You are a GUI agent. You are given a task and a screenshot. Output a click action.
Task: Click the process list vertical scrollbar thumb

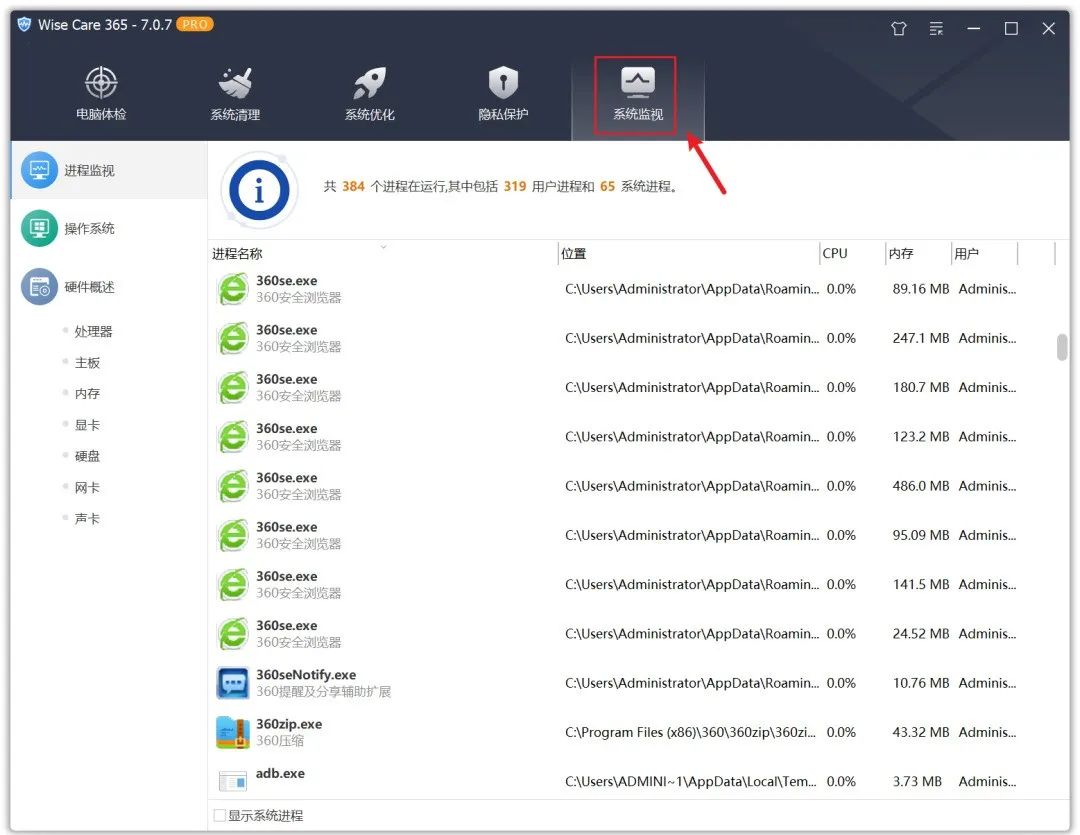click(x=1061, y=347)
